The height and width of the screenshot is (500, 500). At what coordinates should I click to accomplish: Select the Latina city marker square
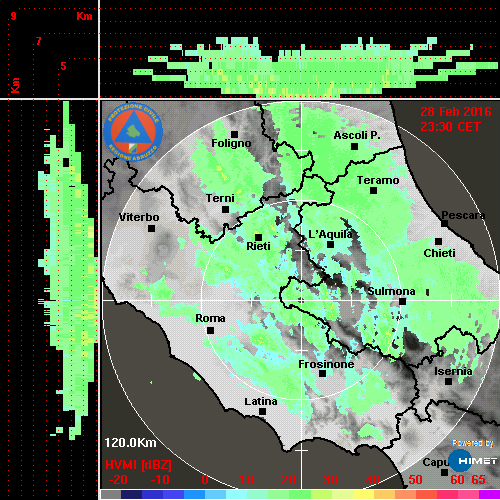click(x=262, y=412)
